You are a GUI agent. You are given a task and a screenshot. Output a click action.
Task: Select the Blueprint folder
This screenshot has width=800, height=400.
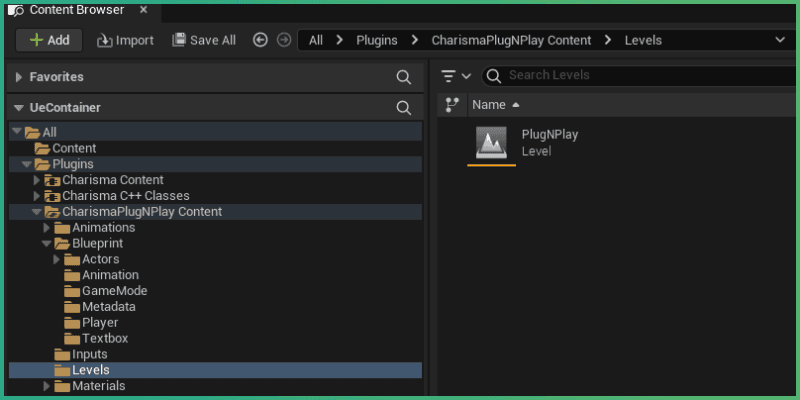tap(215, 243)
